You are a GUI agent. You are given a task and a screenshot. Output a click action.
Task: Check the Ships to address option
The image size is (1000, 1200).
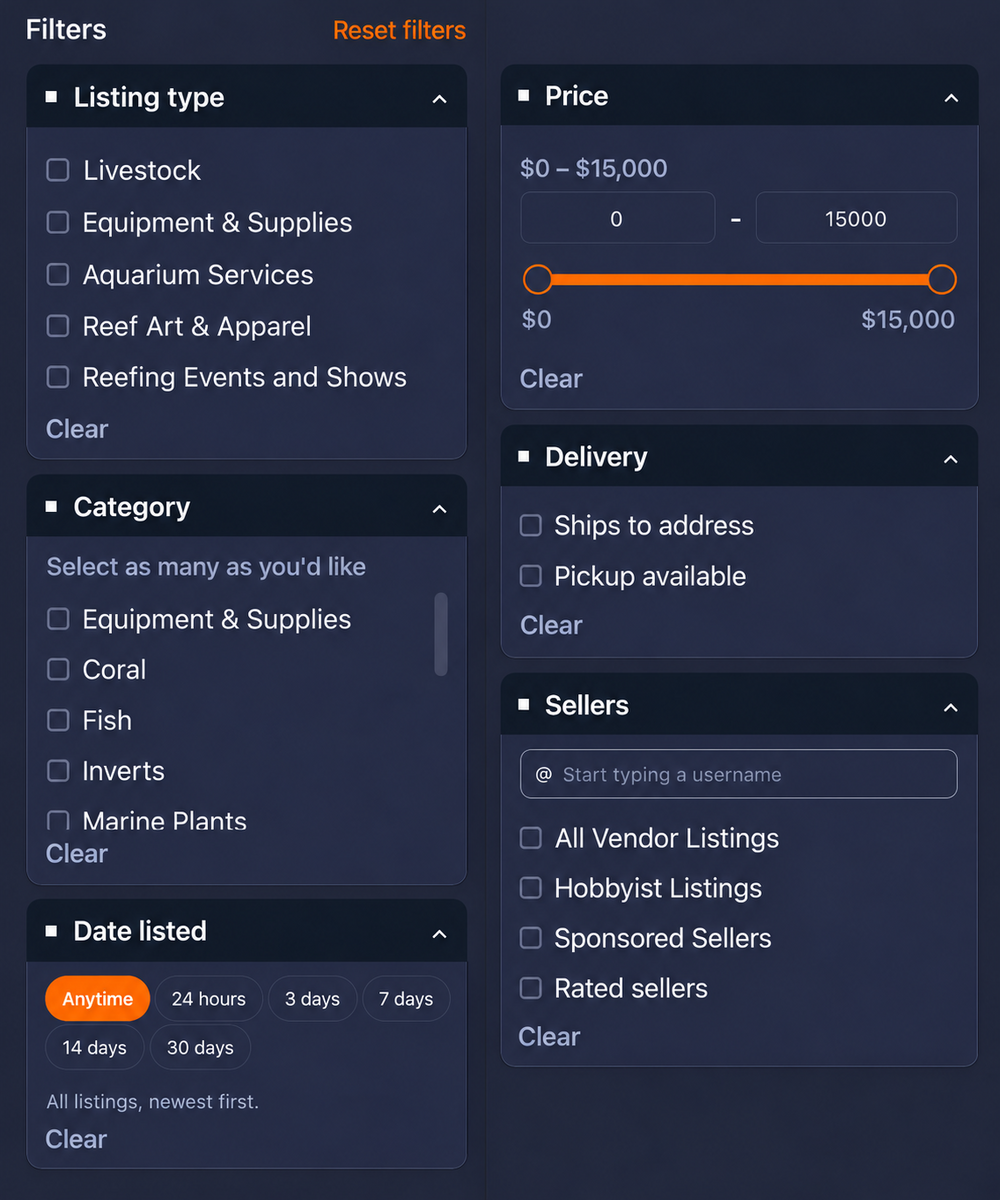[531, 525]
